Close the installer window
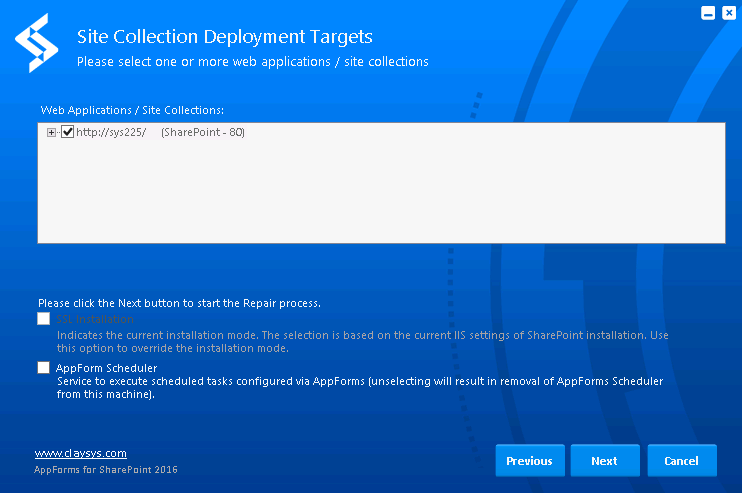Image resolution: width=742 pixels, height=493 pixels. click(729, 13)
